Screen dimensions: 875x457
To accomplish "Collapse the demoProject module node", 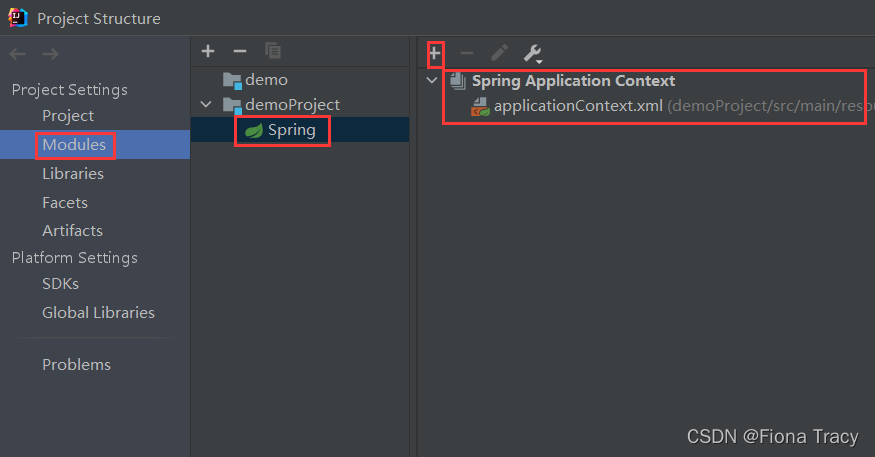I will pos(206,104).
